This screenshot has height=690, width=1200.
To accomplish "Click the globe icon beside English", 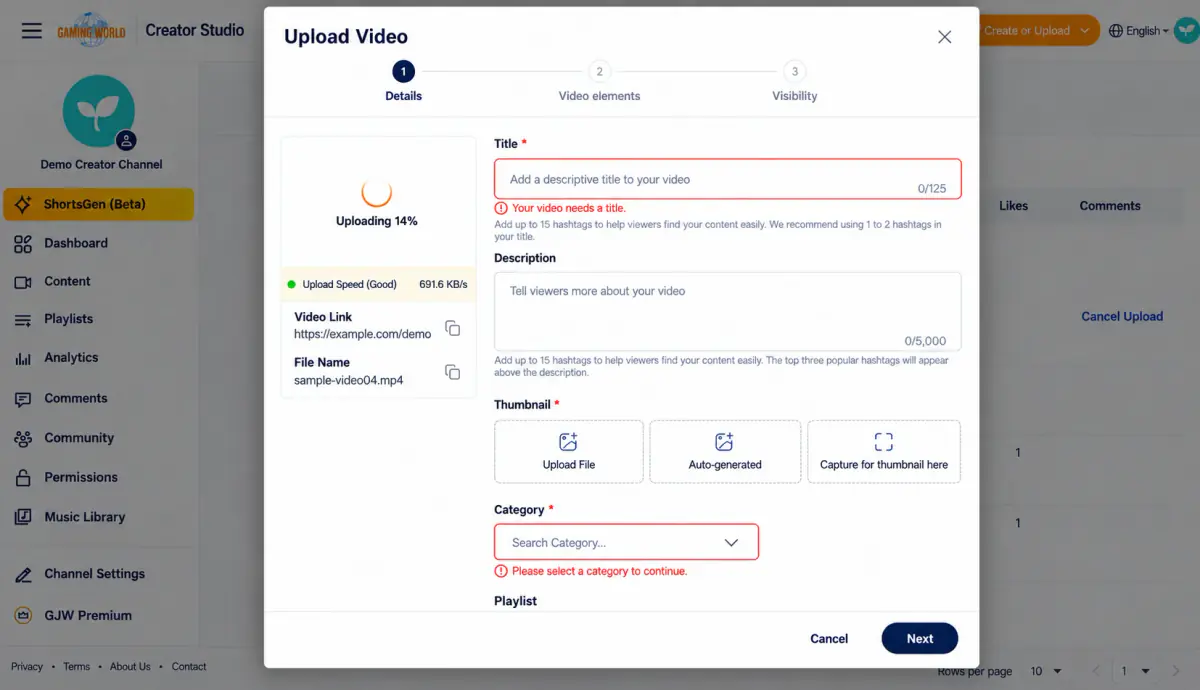I will point(1116,31).
